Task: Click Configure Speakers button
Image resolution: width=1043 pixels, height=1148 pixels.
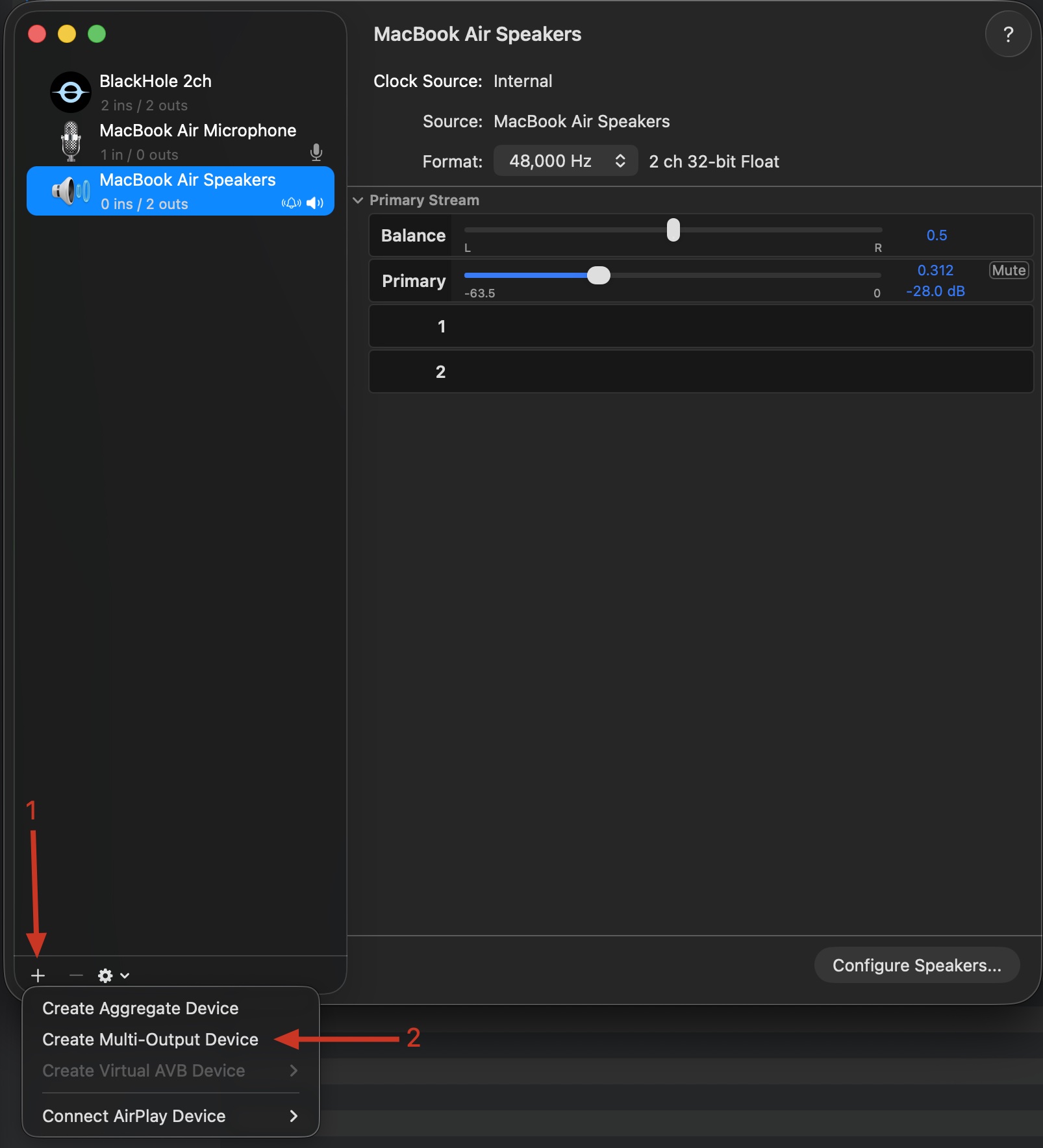Action: [x=917, y=966]
